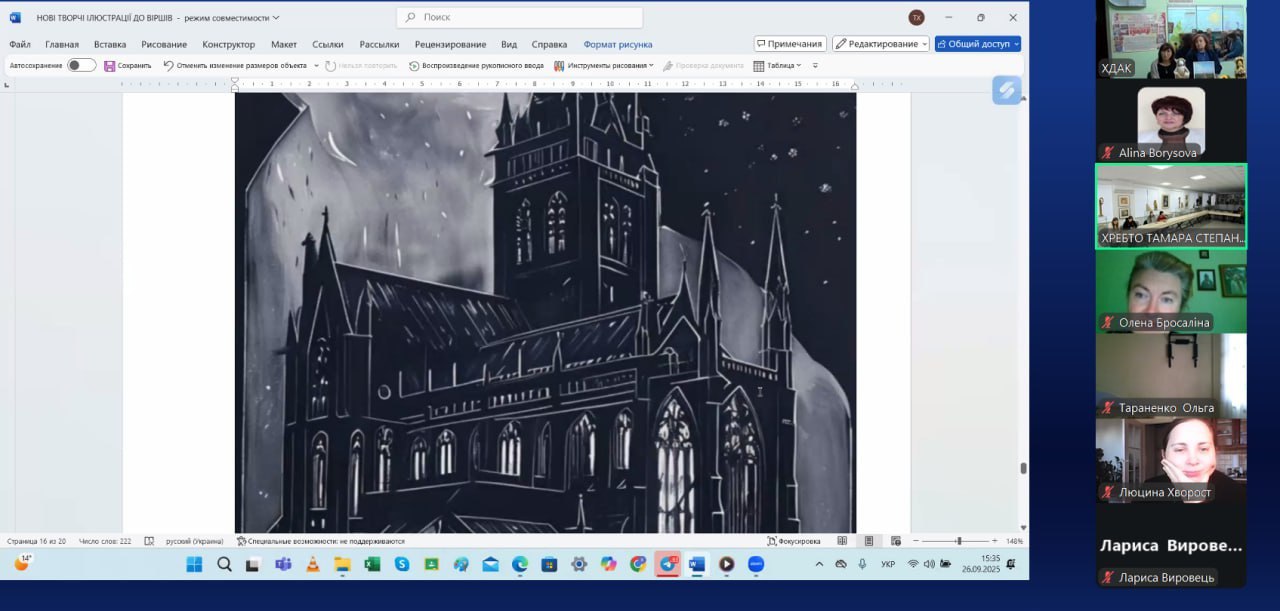
Task: Click the undo resize object arrow icon
Action: [169, 66]
